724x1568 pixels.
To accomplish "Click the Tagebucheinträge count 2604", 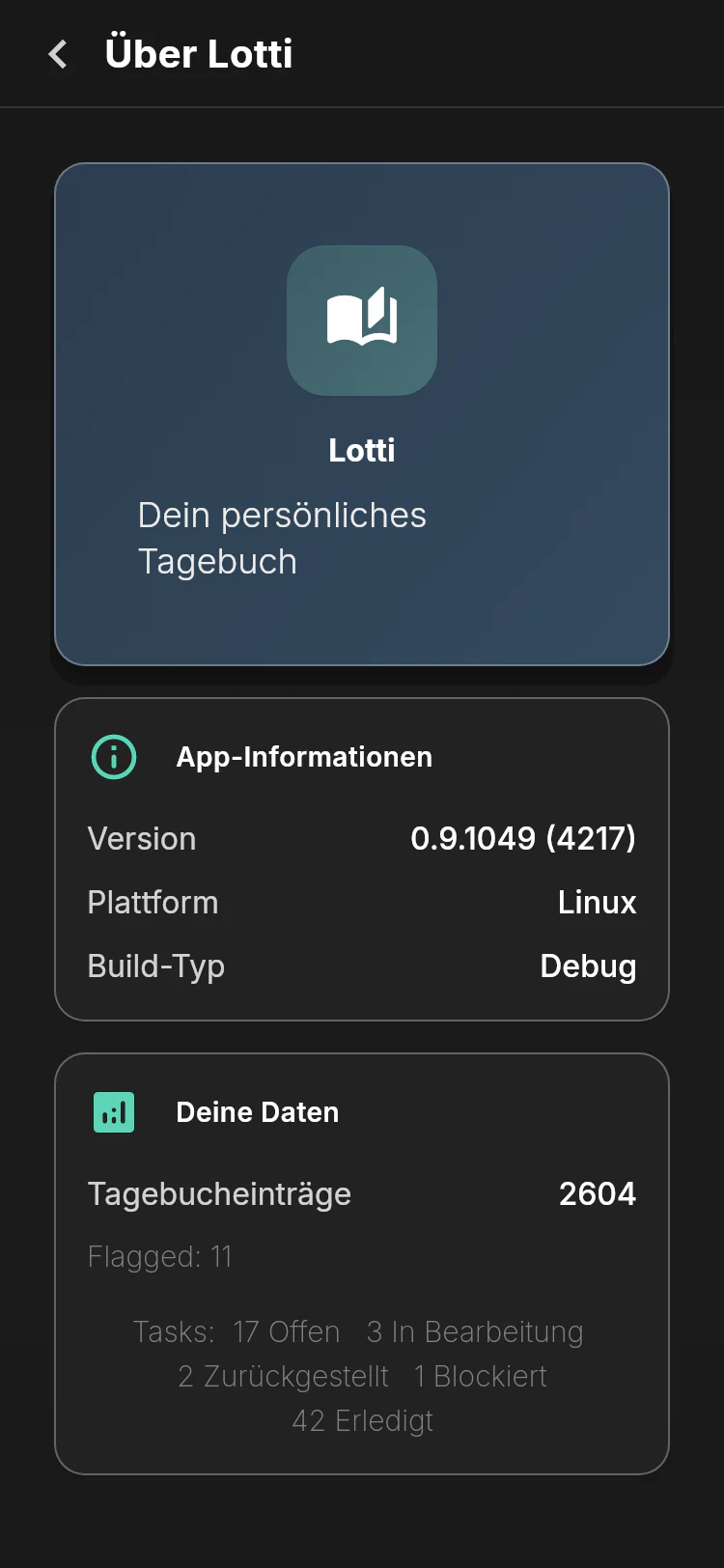I will click(598, 1194).
